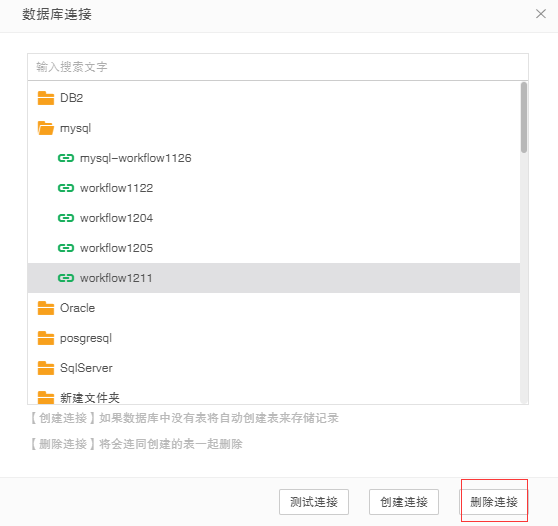This screenshot has height=526, width=558.
Task: Select the mysql-workflow1126 connection name
Action: pos(136,158)
